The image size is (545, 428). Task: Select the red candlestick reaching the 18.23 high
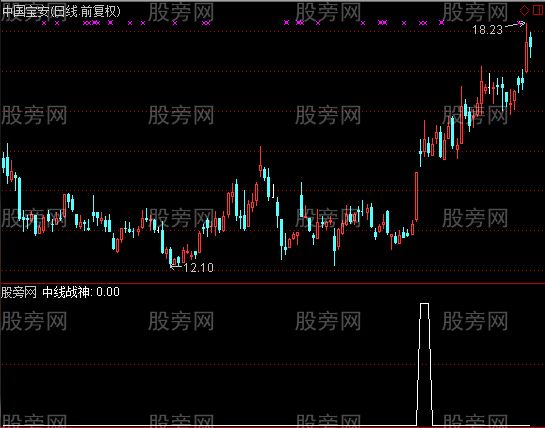[x=526, y=48]
